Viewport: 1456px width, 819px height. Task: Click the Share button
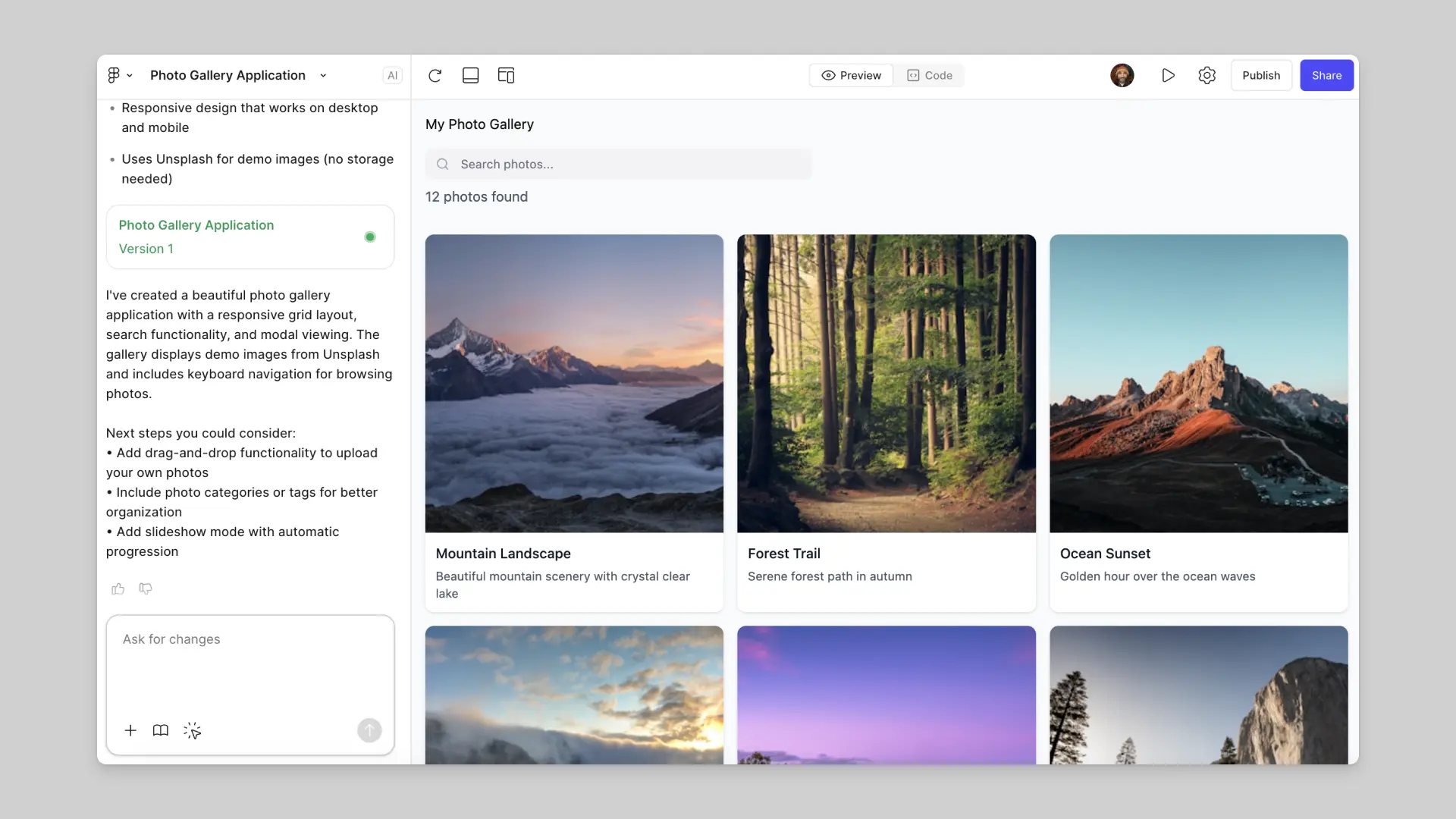click(x=1326, y=75)
